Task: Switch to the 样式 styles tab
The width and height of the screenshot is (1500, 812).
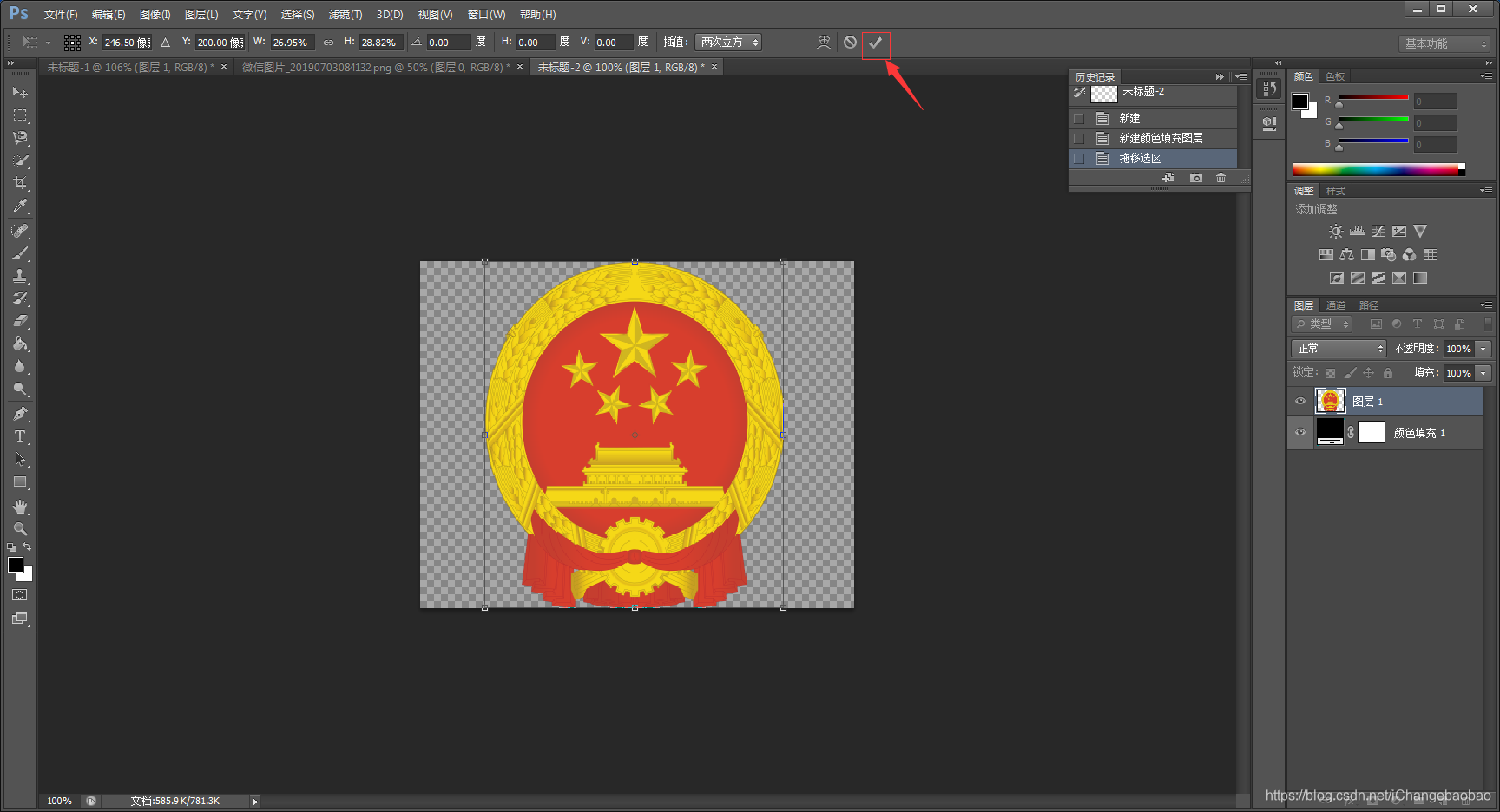Action: [x=1336, y=191]
